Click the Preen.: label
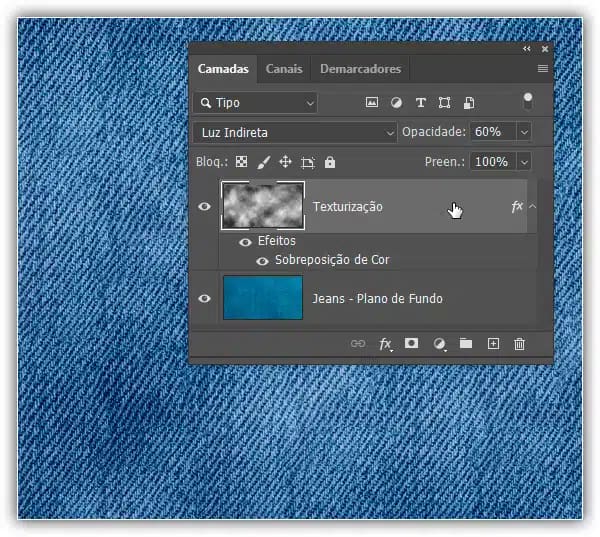 pos(444,162)
